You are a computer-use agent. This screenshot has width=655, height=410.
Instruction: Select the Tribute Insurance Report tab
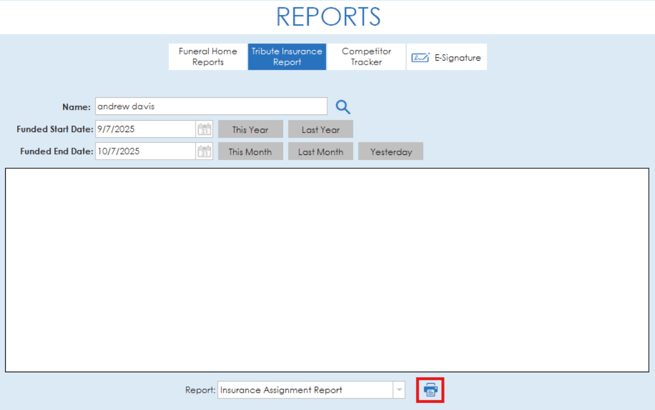tap(287, 57)
